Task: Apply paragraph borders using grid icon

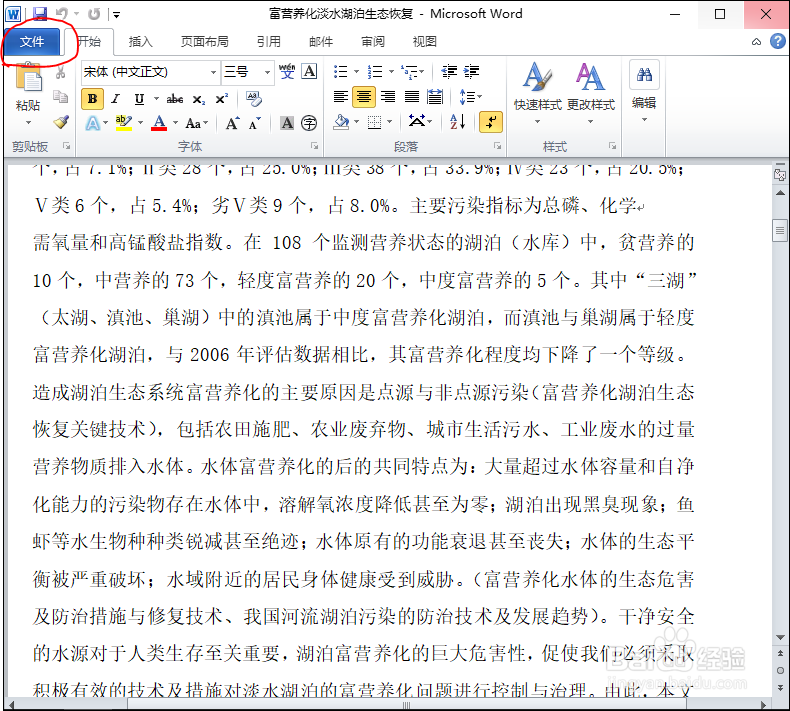Action: [374, 122]
